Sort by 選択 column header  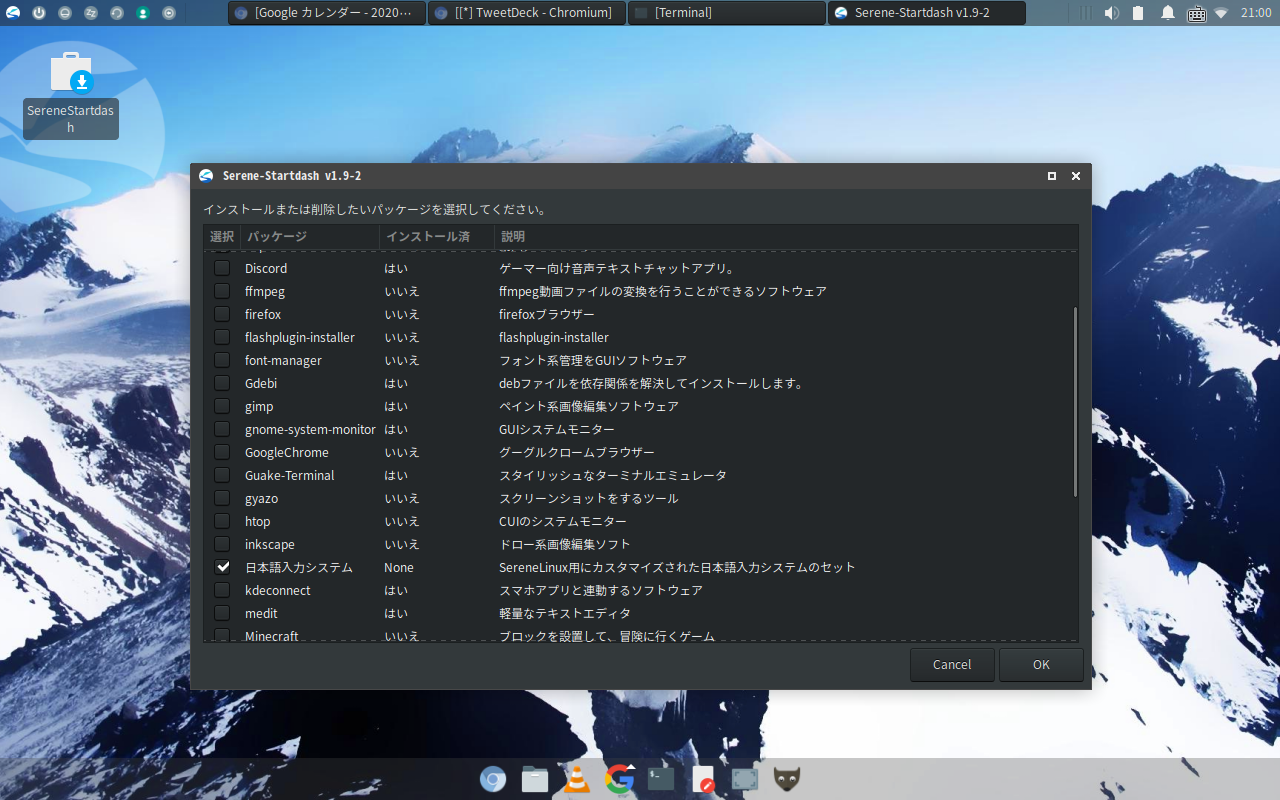click(222, 237)
